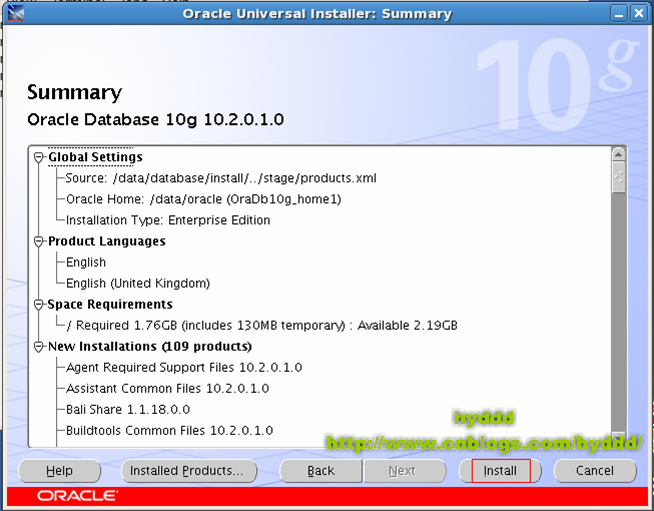Viewport: 654px width, 511px height.
Task: Select English (United Kingdom) row
Action: (x=138, y=284)
